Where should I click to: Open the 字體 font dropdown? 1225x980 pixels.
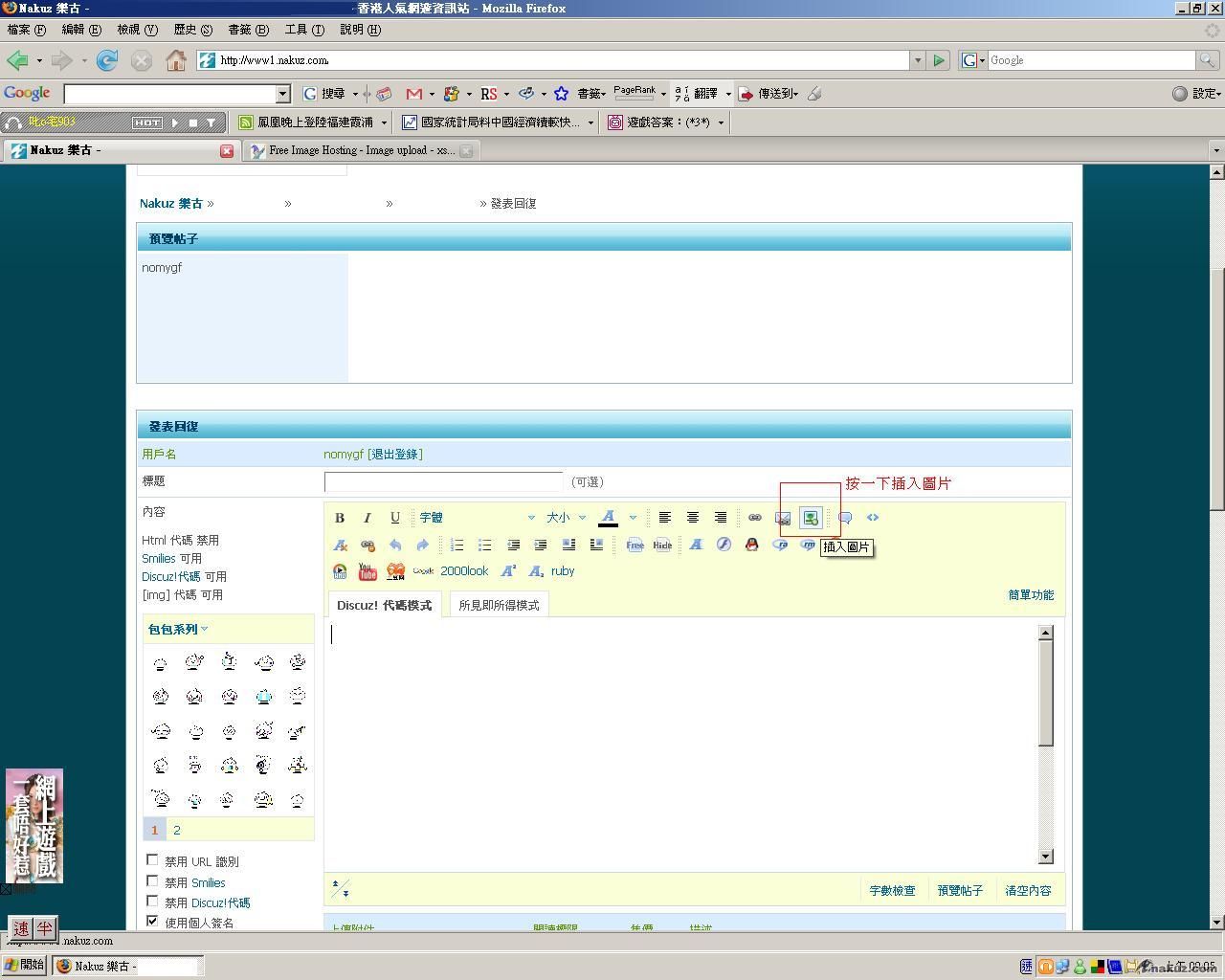[x=477, y=518]
